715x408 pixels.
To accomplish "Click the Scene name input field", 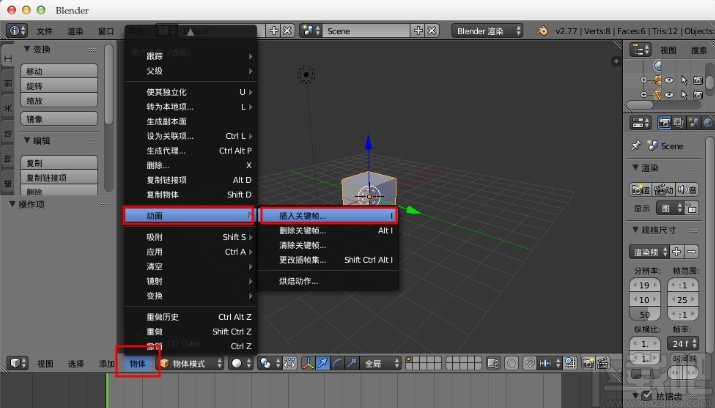I will [366, 31].
